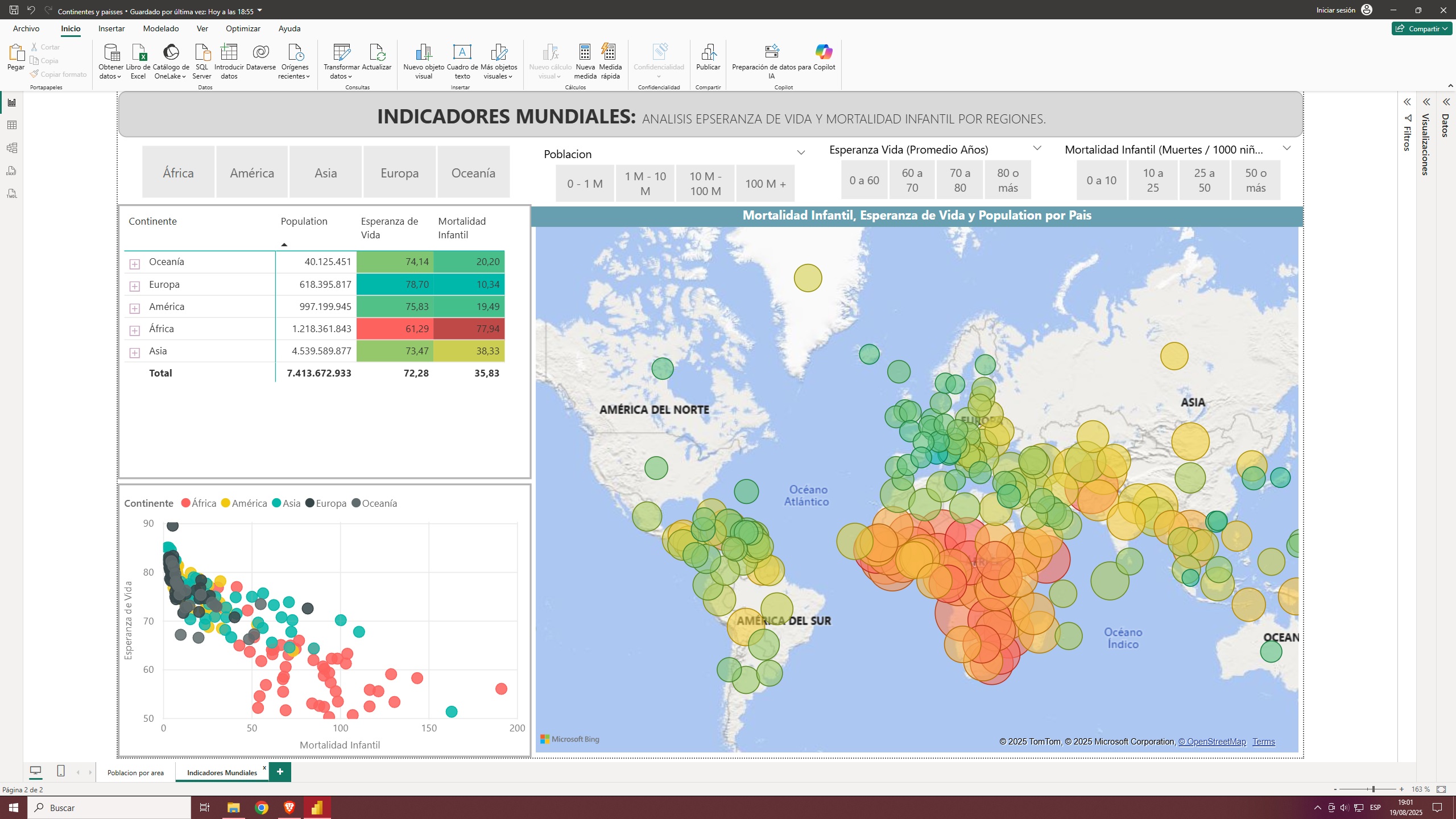The image size is (1456, 819).
Task: Click the Publicar icon
Action: coord(708,53)
